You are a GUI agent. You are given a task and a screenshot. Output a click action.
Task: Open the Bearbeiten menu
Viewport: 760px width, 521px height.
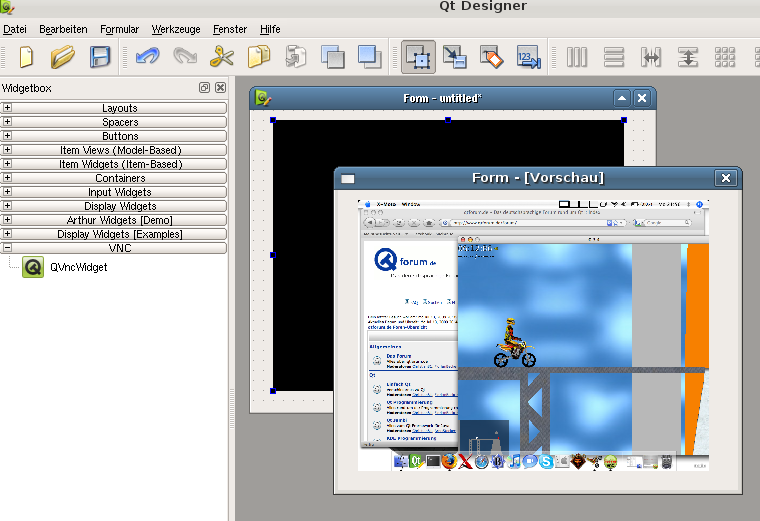pyautogui.click(x=63, y=29)
